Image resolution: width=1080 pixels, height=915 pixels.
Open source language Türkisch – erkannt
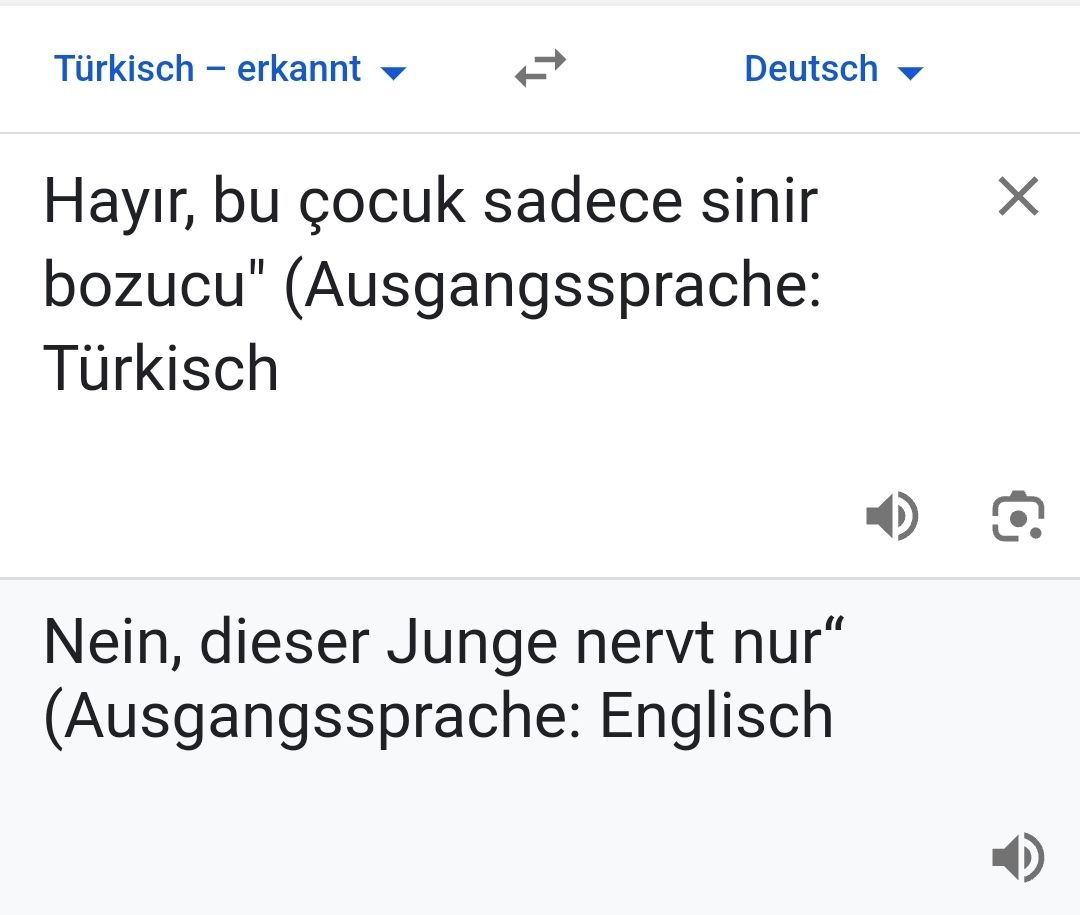(208, 69)
